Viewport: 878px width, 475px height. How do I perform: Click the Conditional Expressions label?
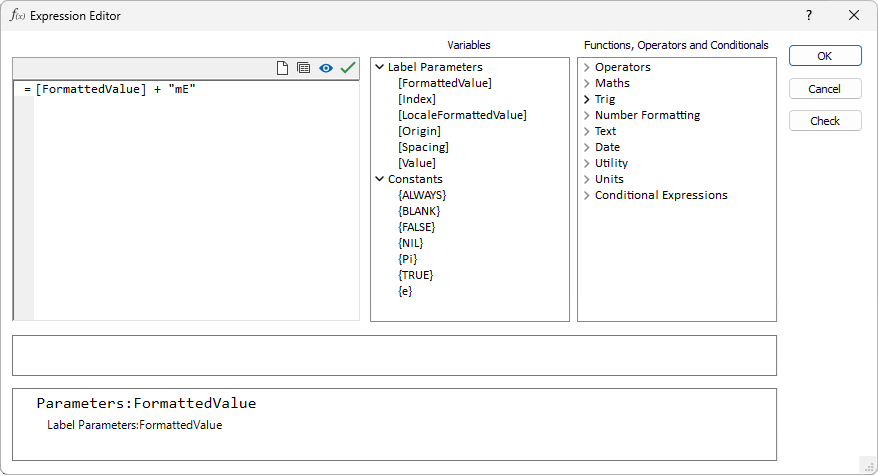coord(661,195)
